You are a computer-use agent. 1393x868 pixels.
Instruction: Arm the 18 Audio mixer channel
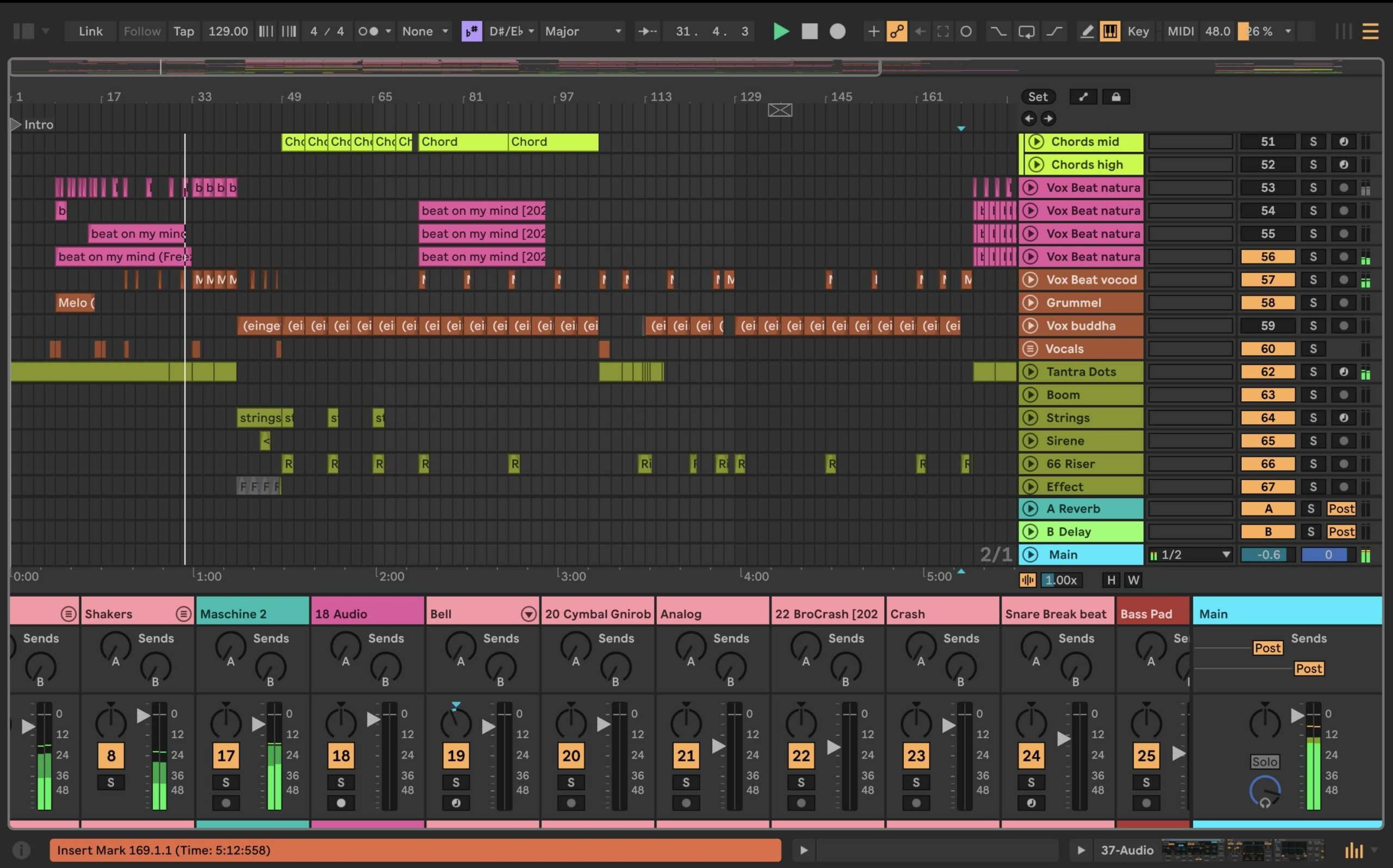tap(341, 803)
